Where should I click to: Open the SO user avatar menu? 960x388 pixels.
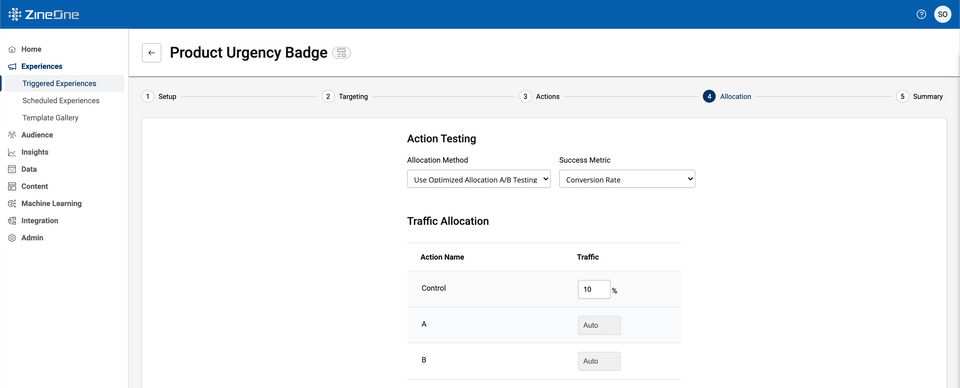[943, 14]
